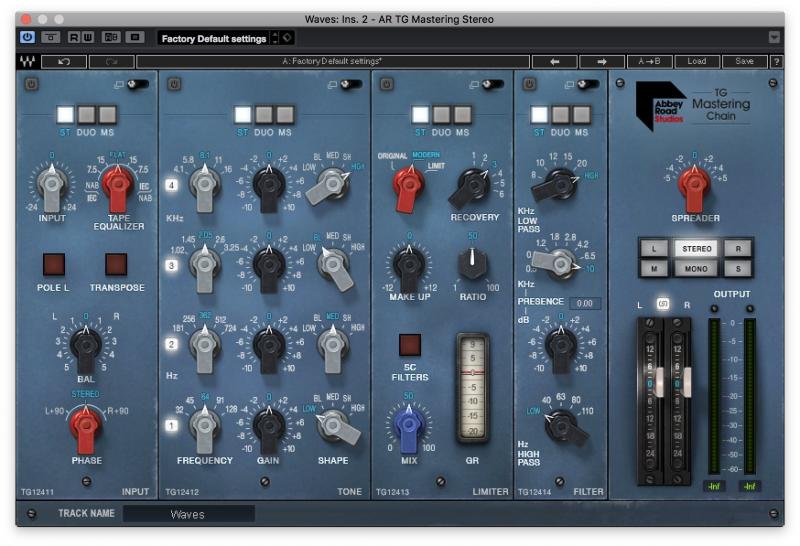Select ST mode in the LIMITER module
The image size is (800, 546).
coord(420,115)
